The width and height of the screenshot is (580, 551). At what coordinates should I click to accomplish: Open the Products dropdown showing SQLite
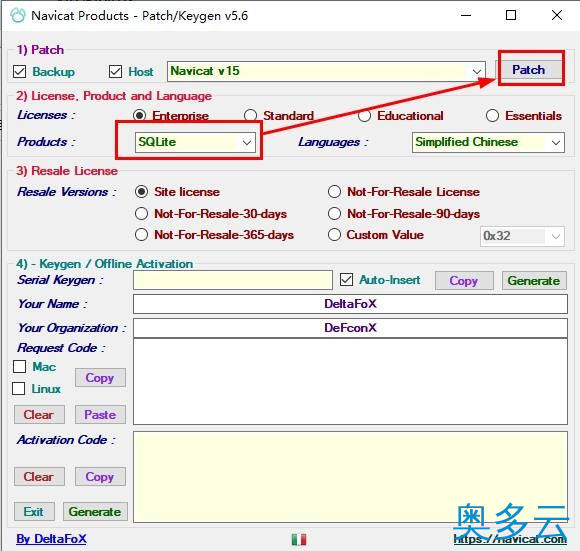[x=195, y=142]
